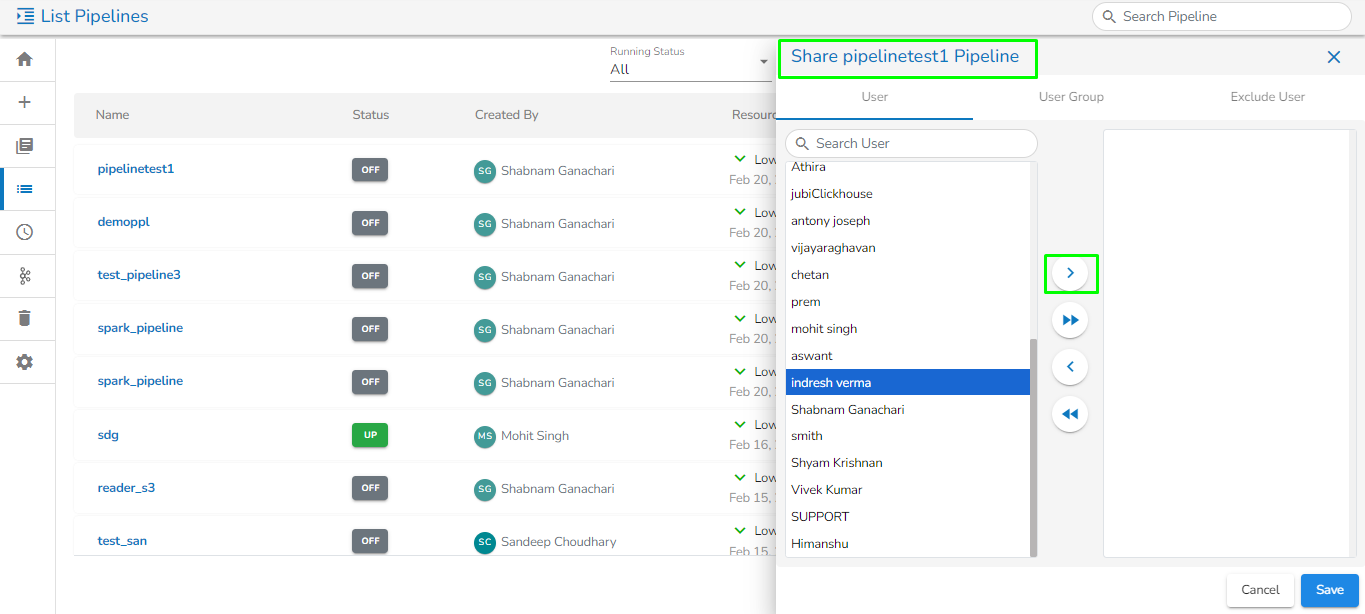1365x614 pixels.
Task: Click the user list vertical scrollbar
Action: [x=1034, y=447]
